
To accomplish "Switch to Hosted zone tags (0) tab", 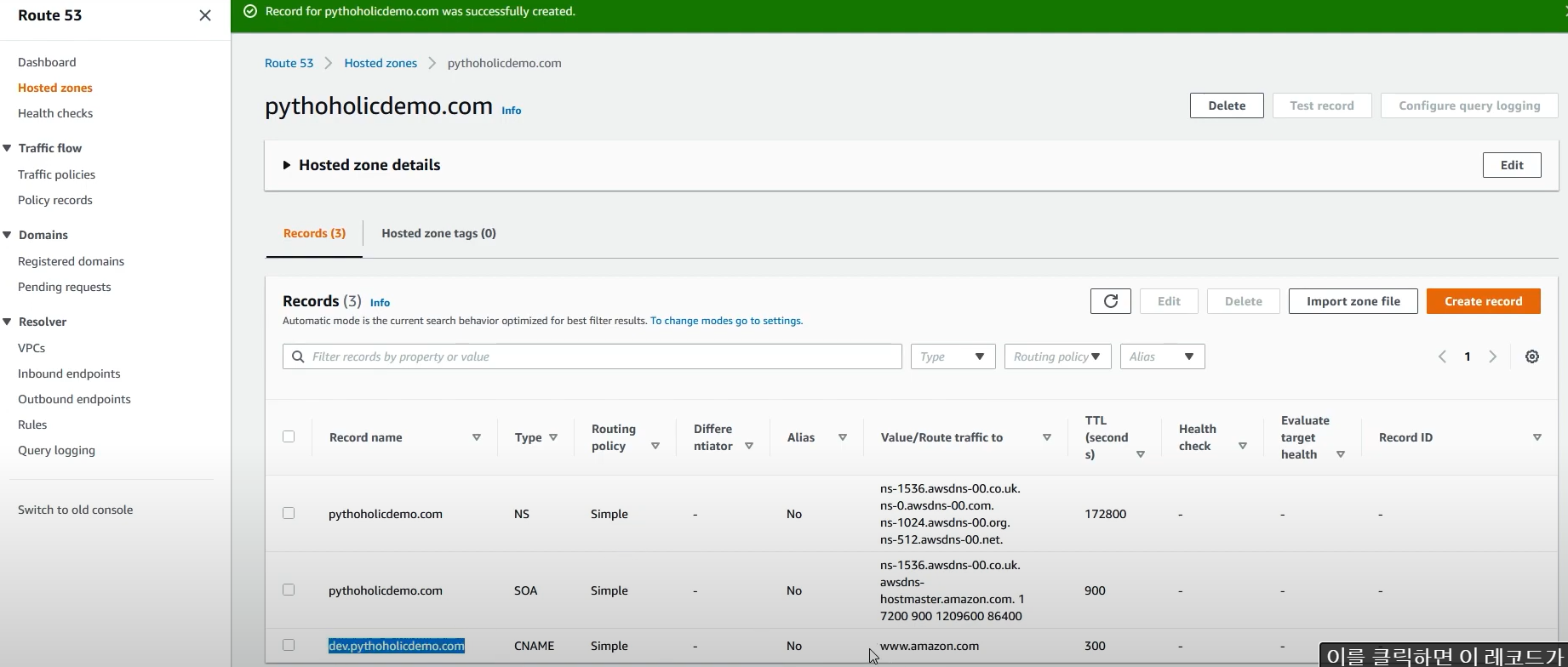I will [x=438, y=233].
